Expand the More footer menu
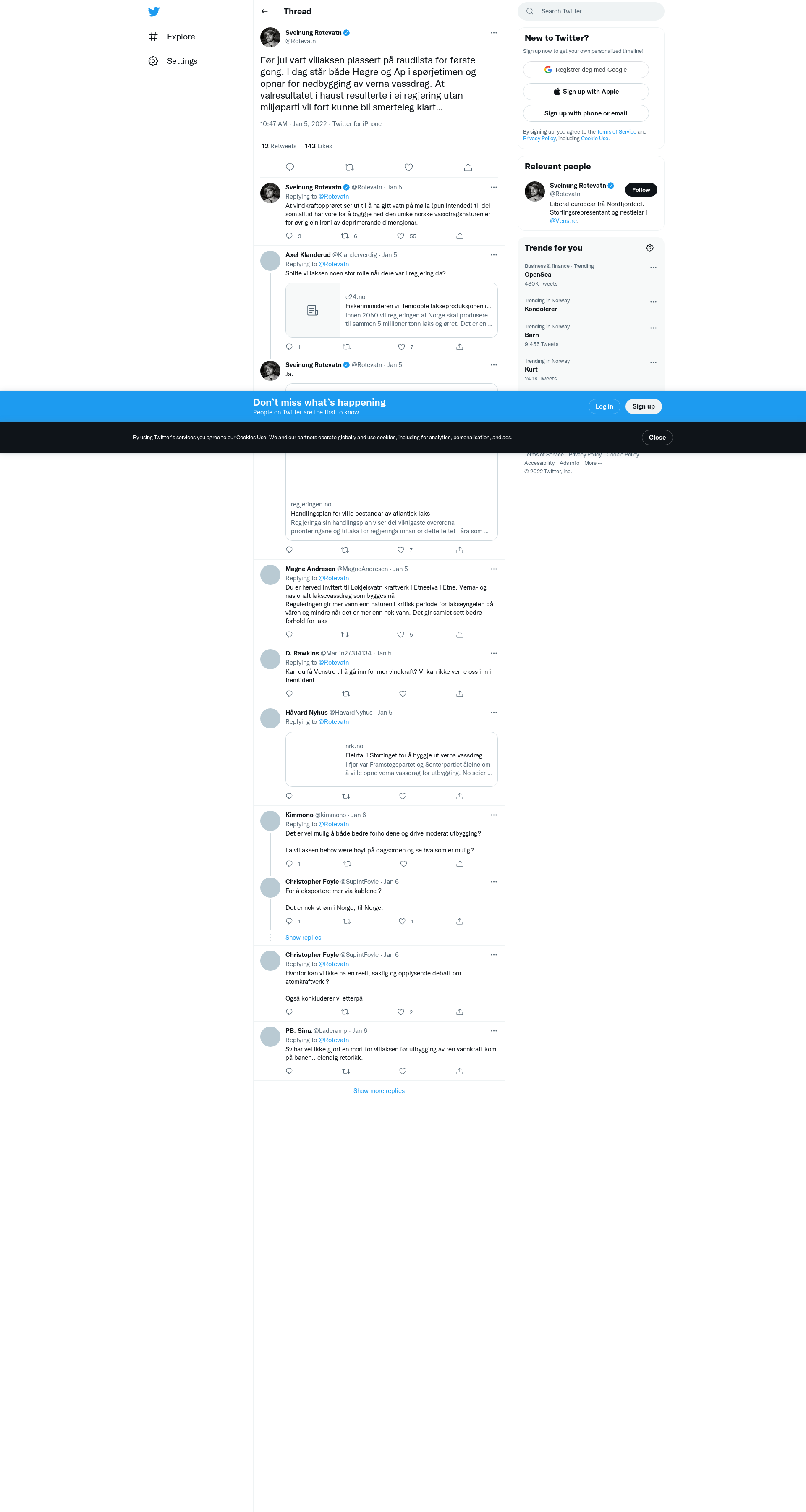This screenshot has width=806, height=1512. (x=593, y=463)
